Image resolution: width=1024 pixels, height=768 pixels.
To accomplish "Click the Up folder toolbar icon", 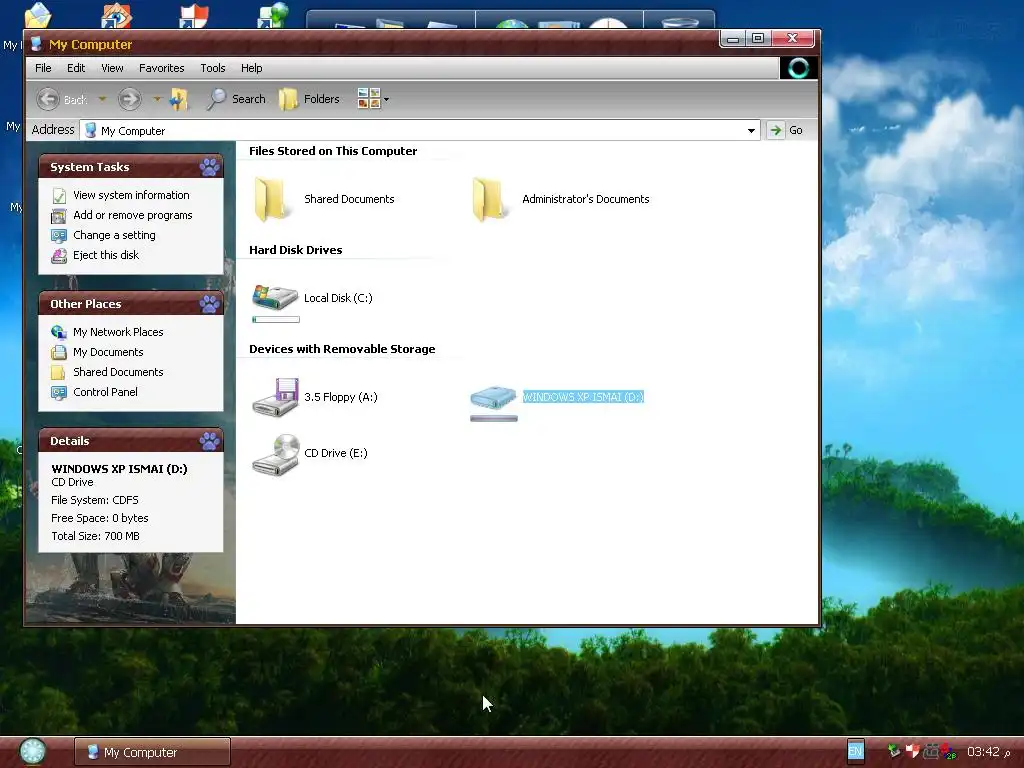I will pos(179,99).
